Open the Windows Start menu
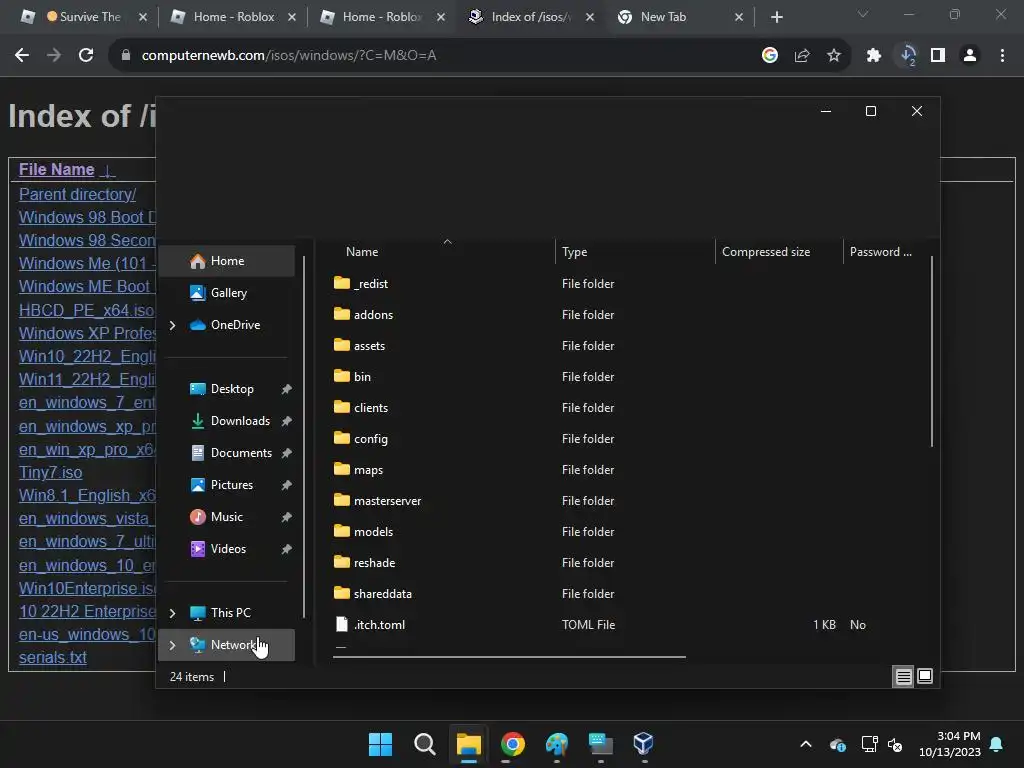 coord(380,744)
